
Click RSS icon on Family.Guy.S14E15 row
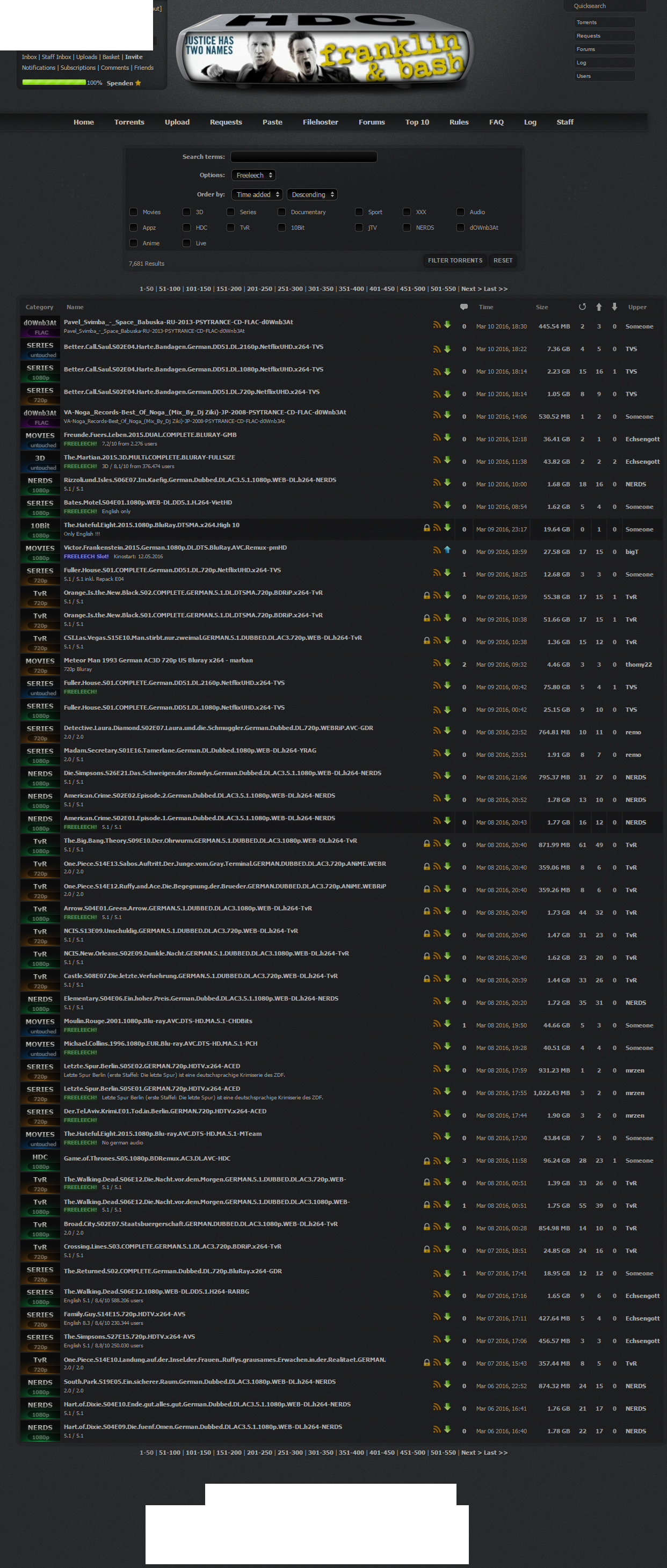437,1317
